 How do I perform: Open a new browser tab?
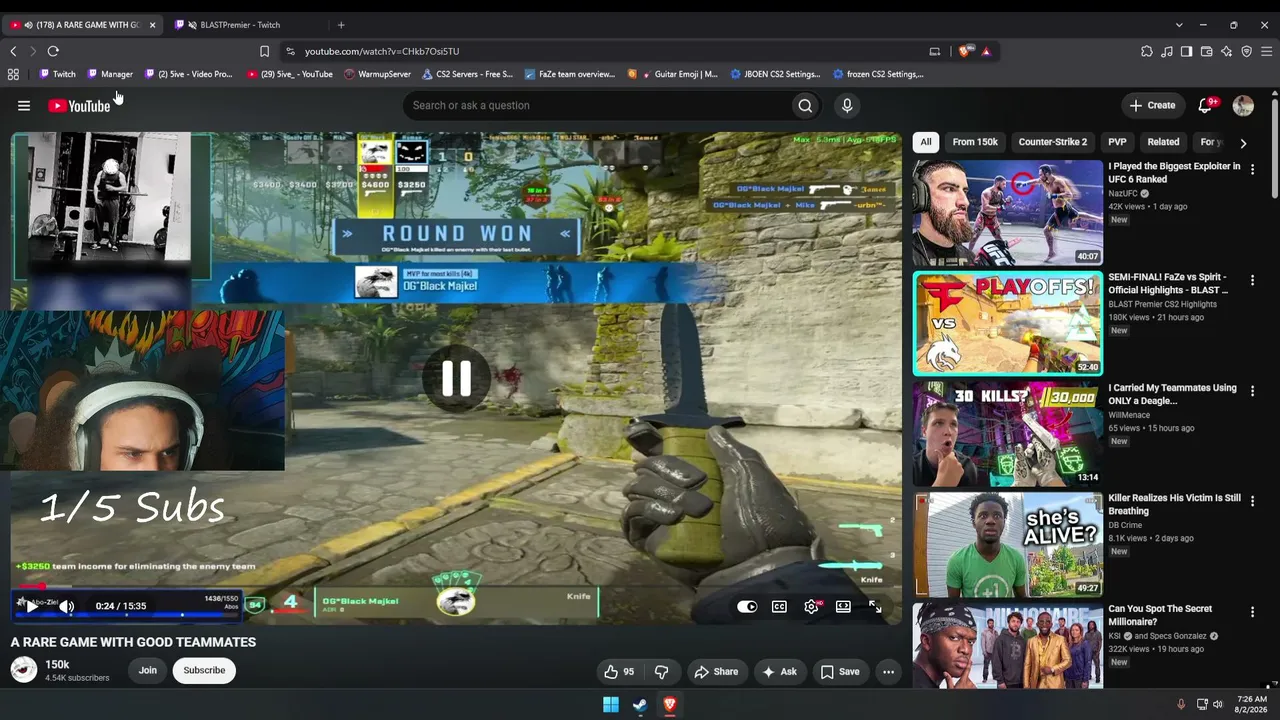pyautogui.click(x=341, y=25)
